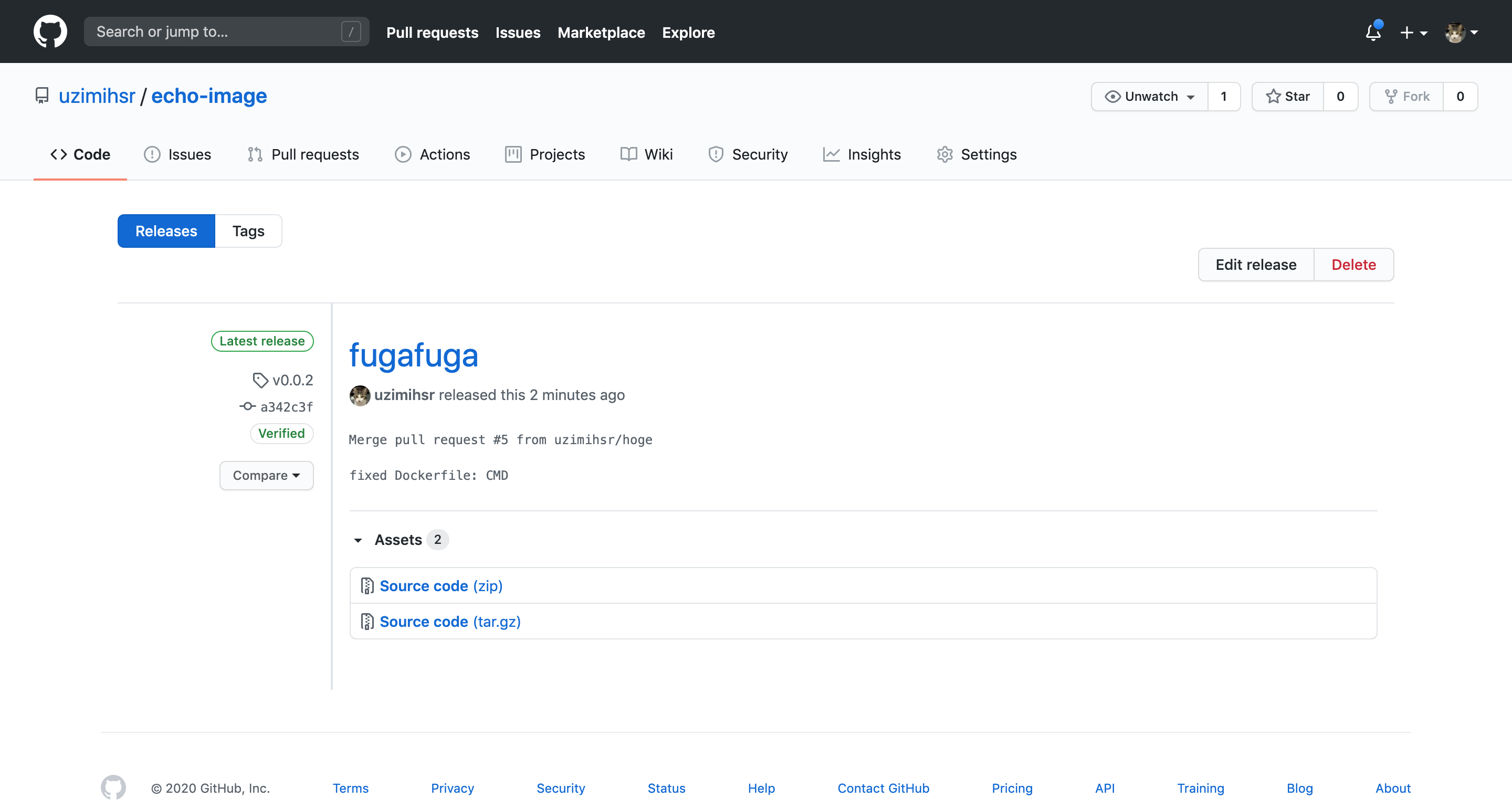This screenshot has width=1512, height=809.
Task: Click the zip file icon for Source code
Action: pos(367,586)
